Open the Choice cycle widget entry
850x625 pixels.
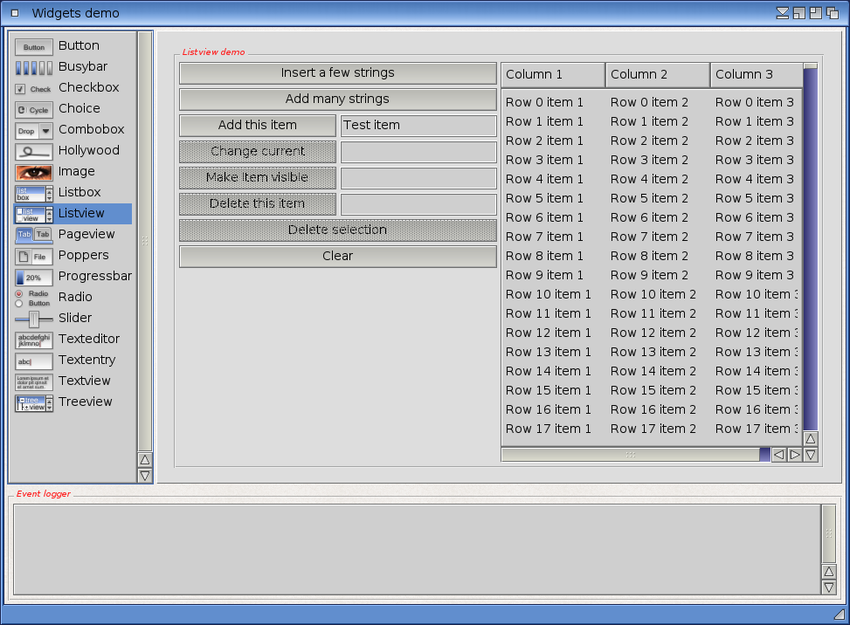(79, 109)
